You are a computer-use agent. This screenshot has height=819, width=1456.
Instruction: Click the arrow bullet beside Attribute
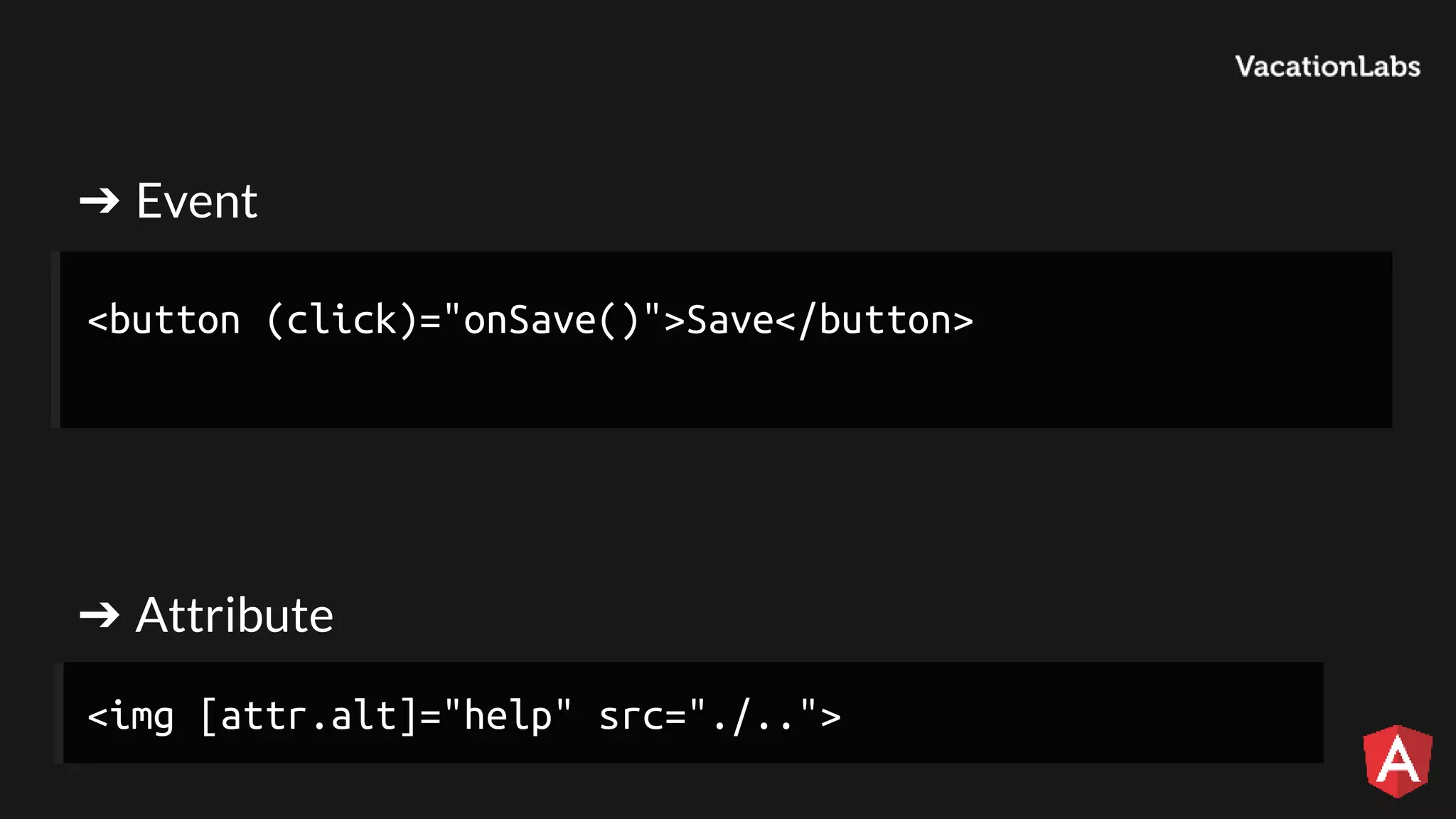coord(99,615)
